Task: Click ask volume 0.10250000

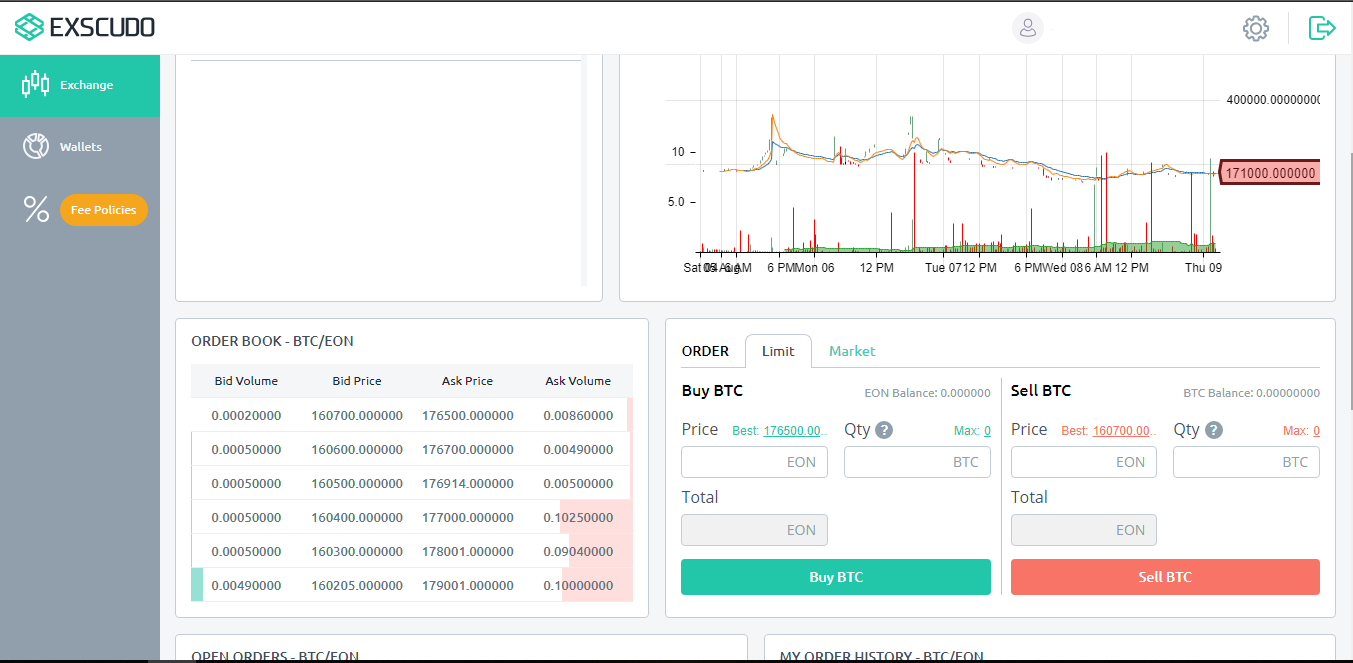Action: click(578, 517)
